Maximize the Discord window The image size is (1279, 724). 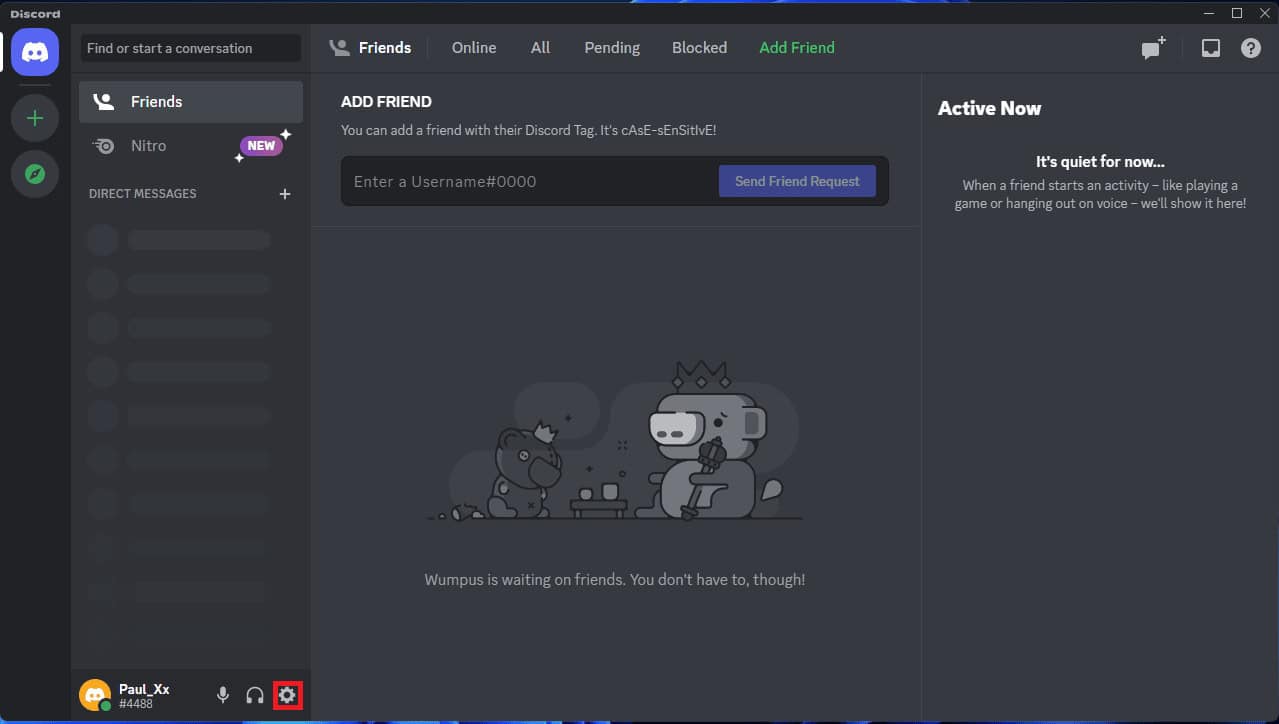click(x=1237, y=13)
